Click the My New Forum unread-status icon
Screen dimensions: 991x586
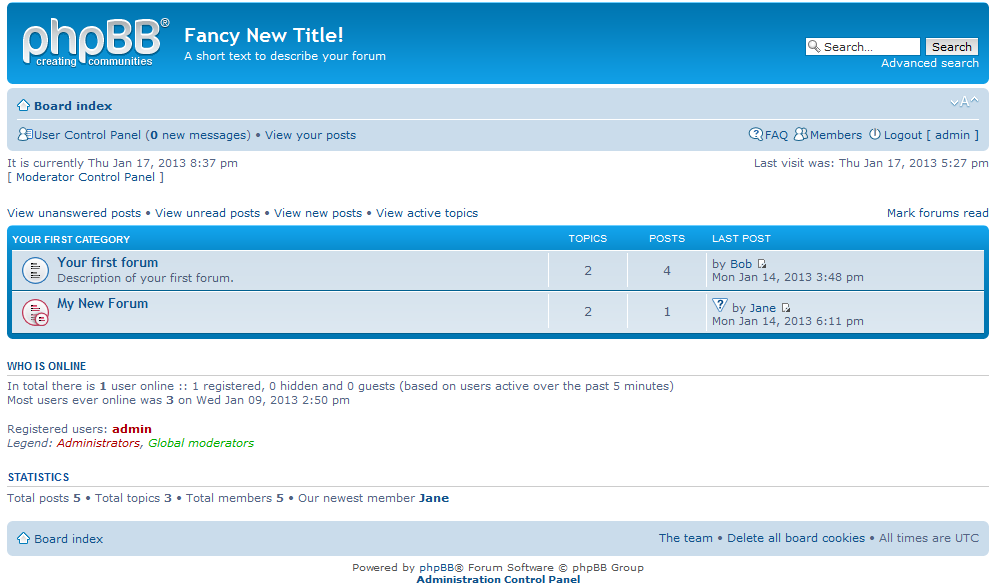pyautogui.click(x=35, y=312)
